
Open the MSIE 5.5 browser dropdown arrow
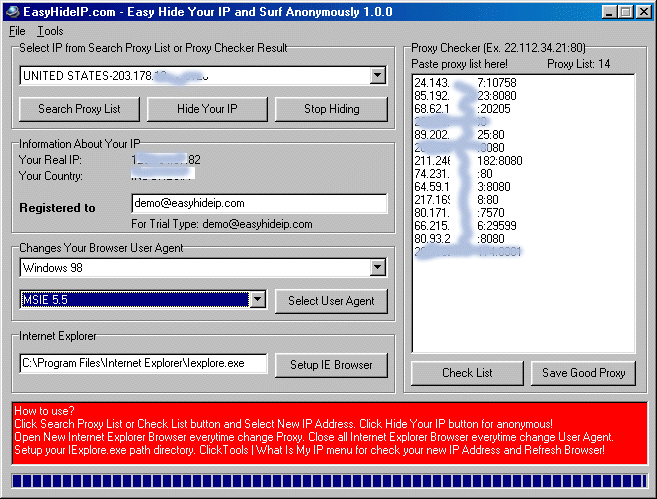pos(258,300)
